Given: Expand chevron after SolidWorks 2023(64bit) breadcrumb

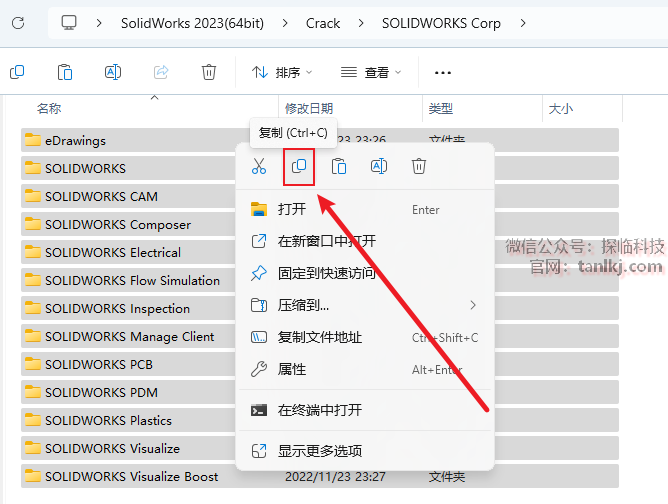Looking at the screenshot, I should click(x=285, y=23).
